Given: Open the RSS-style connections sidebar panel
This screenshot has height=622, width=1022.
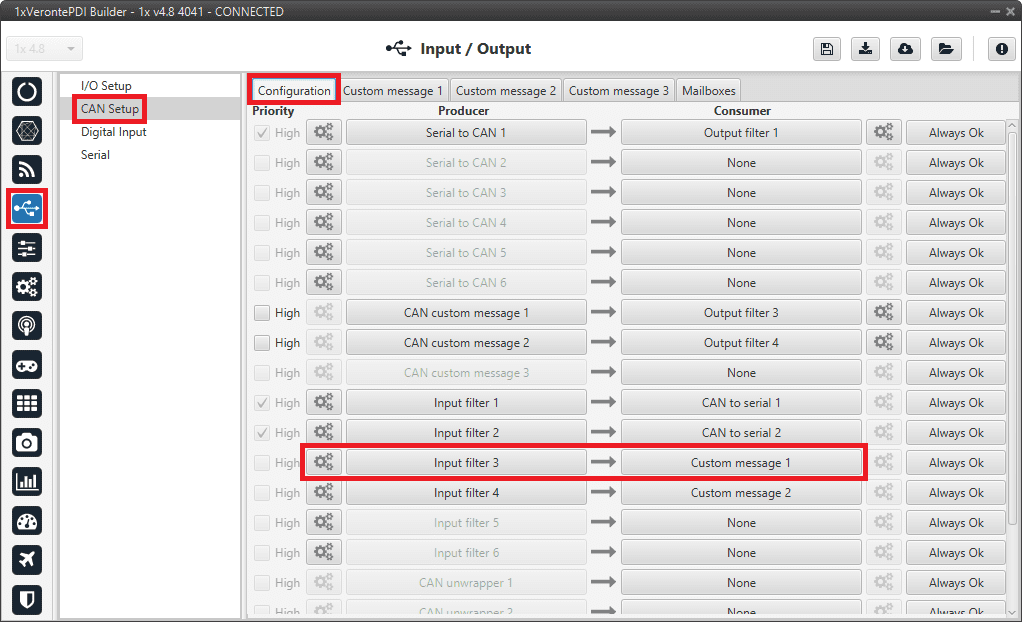Looking at the screenshot, I should (x=27, y=170).
